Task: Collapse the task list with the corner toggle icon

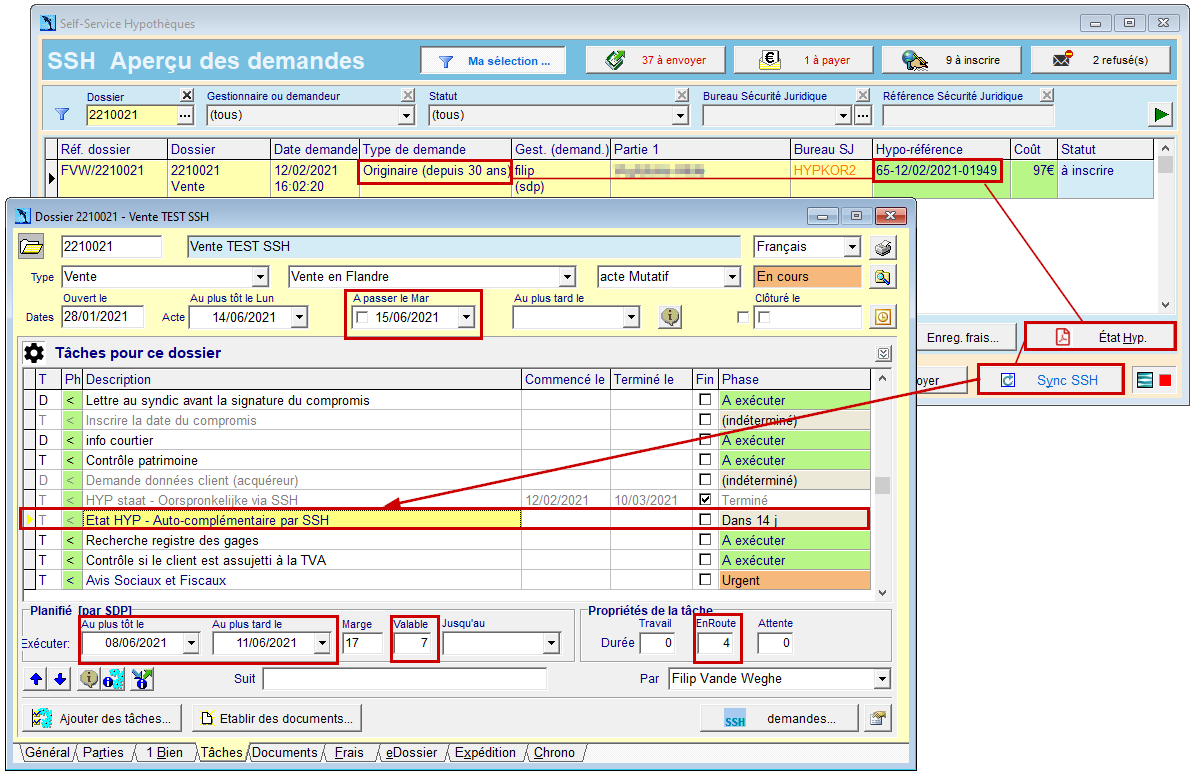Action: (x=883, y=353)
